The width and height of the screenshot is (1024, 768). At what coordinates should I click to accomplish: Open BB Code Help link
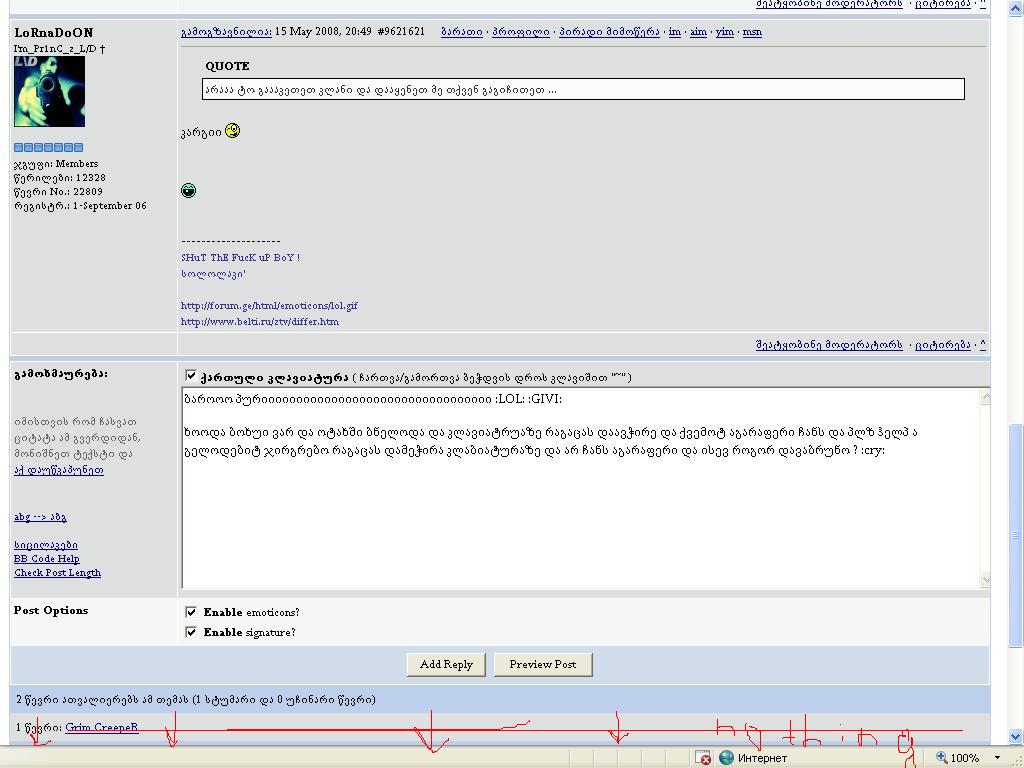46,558
